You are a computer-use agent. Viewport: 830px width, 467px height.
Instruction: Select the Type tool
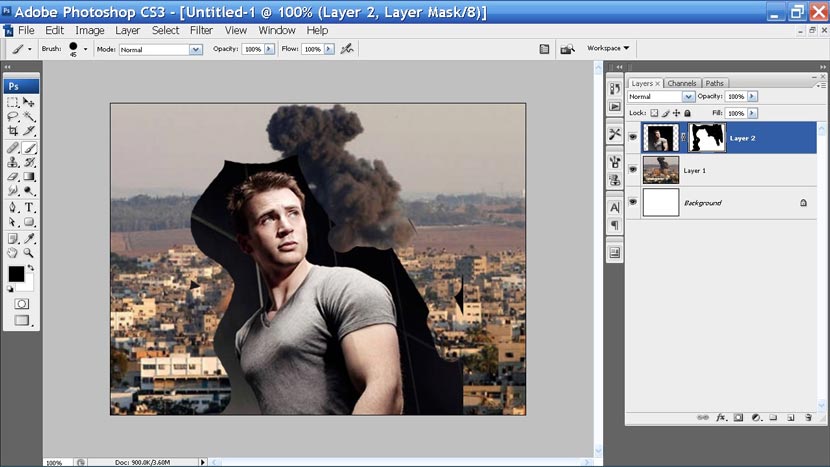[x=30, y=207]
